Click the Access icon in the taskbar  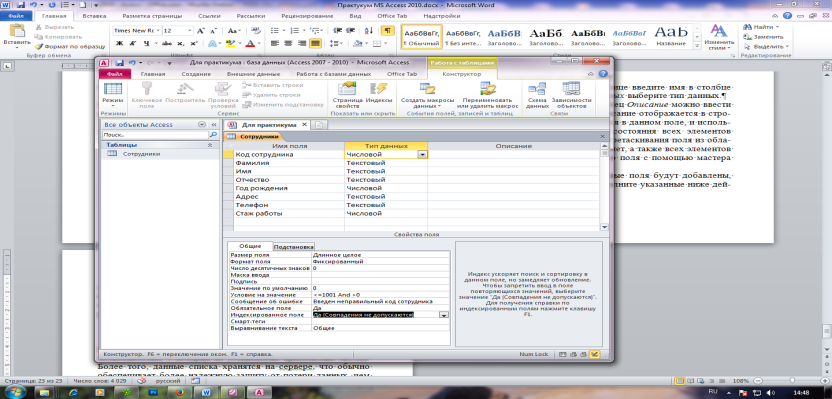(x=260, y=393)
